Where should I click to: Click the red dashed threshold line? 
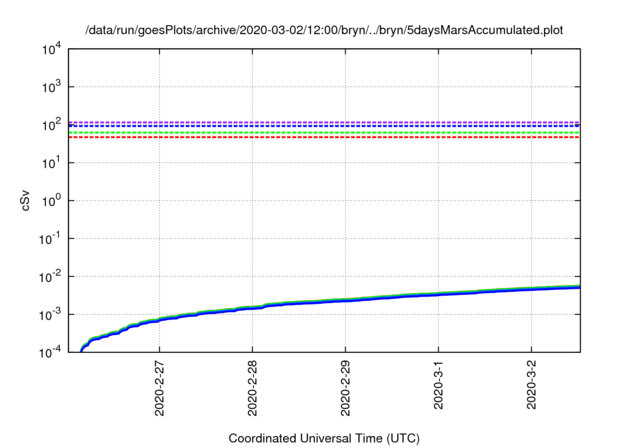pyautogui.click(x=324, y=137)
